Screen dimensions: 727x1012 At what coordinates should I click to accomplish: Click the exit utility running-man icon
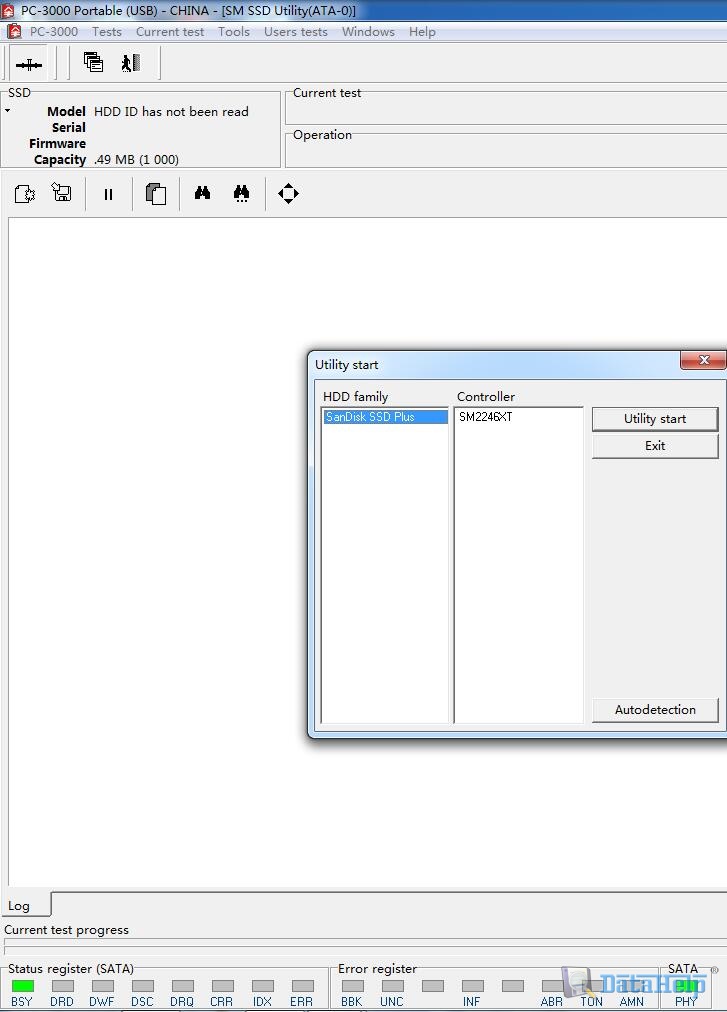[x=131, y=63]
